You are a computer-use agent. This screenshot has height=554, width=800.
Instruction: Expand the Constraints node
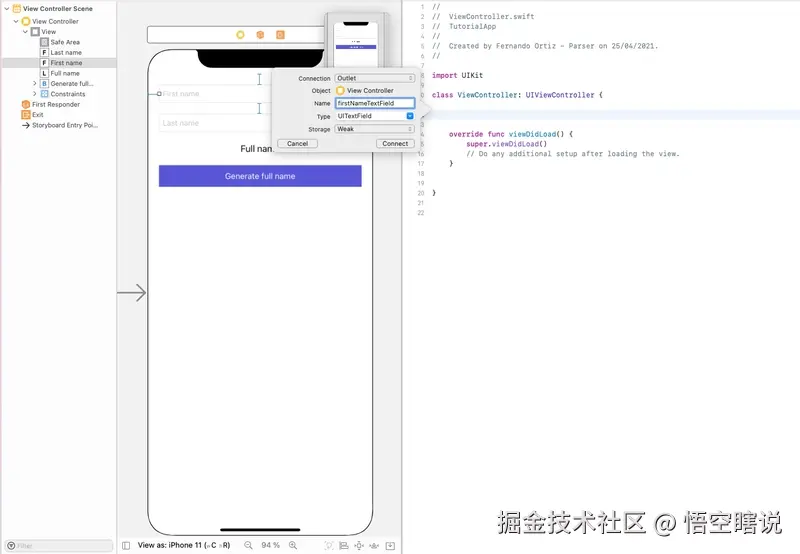pyautogui.click(x=35, y=94)
